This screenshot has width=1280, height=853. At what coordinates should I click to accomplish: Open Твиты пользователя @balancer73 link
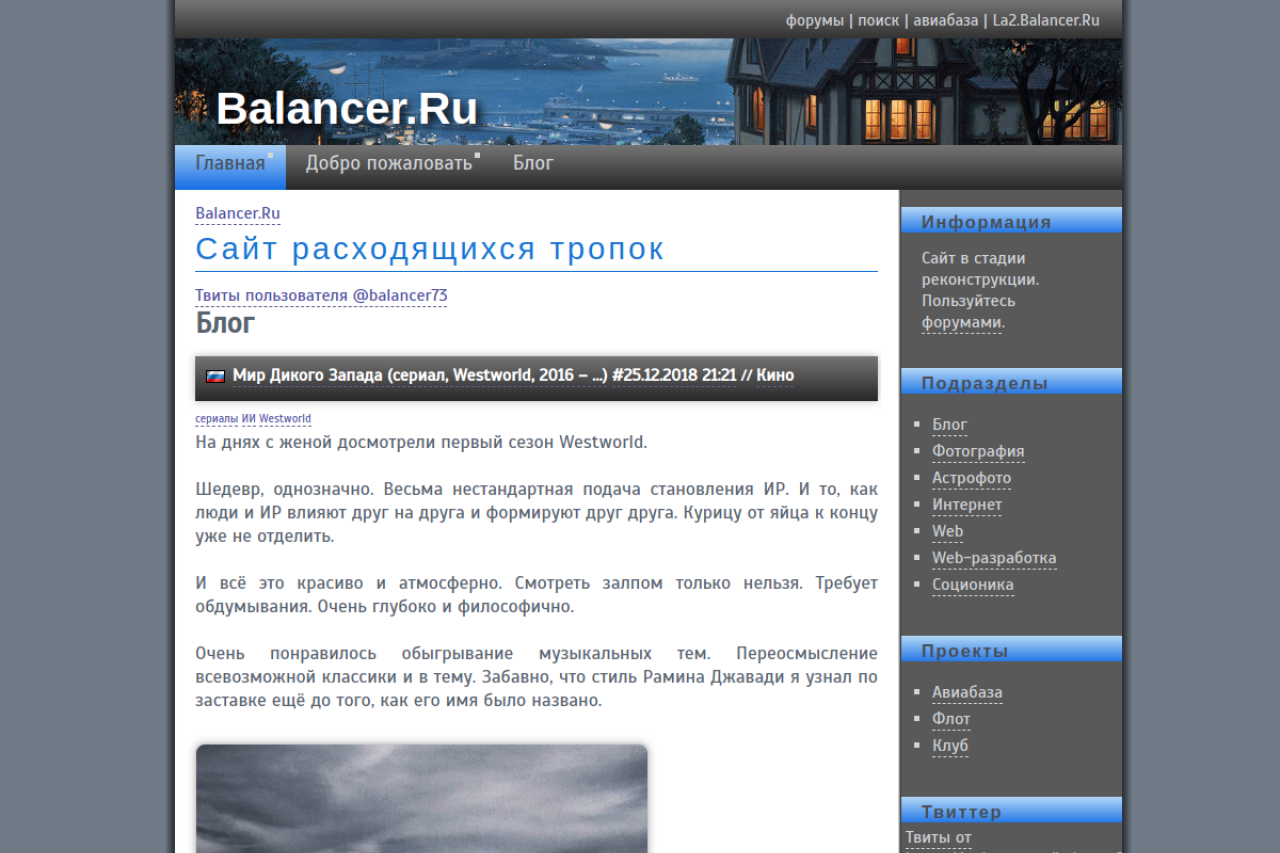pyautogui.click(x=321, y=296)
